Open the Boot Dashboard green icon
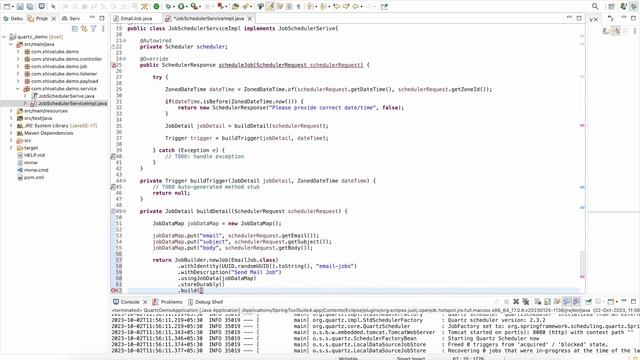 [x=156, y=7]
